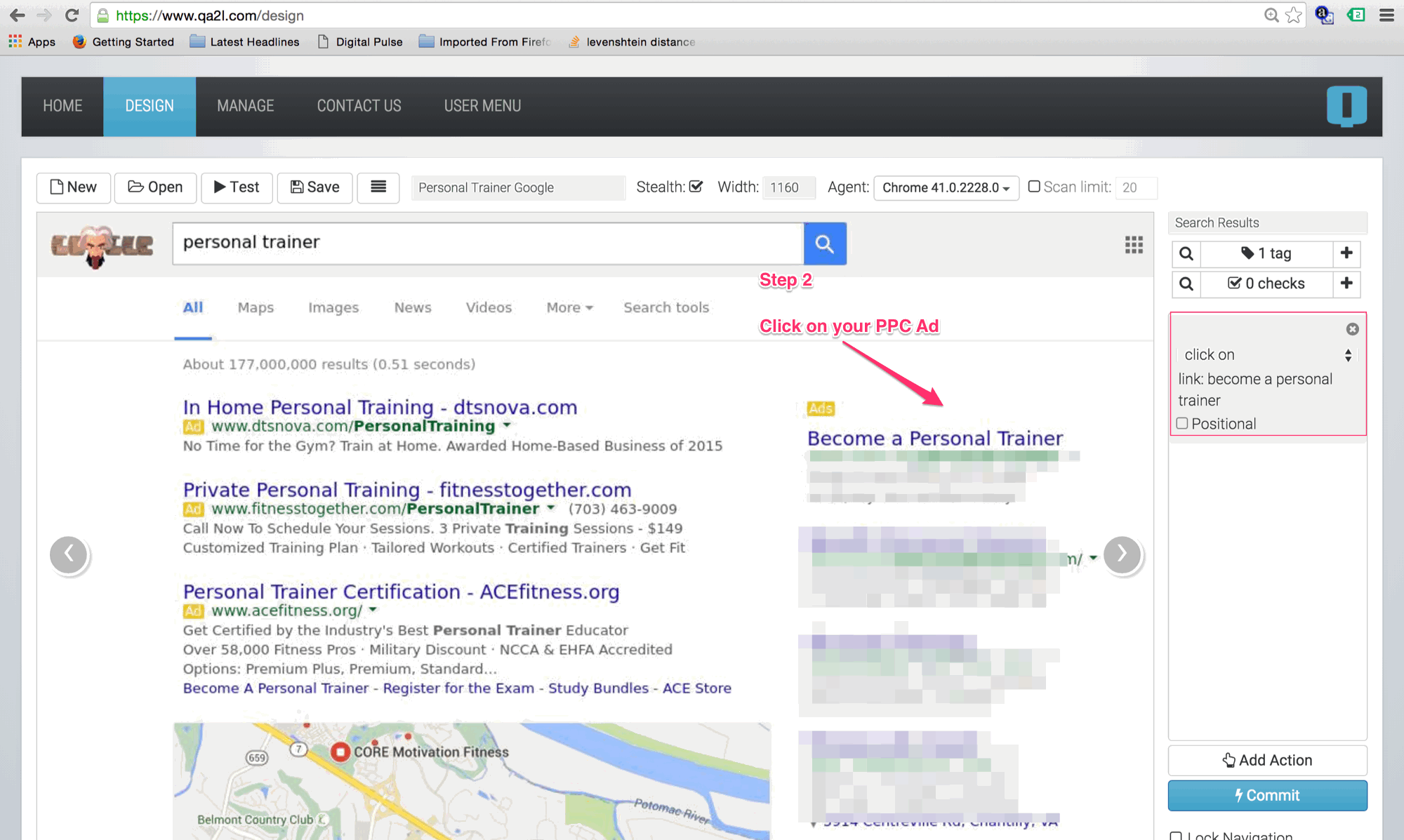The width and height of the screenshot is (1404, 840).
Task: Go to next slide with right arrow
Action: click(x=1122, y=554)
